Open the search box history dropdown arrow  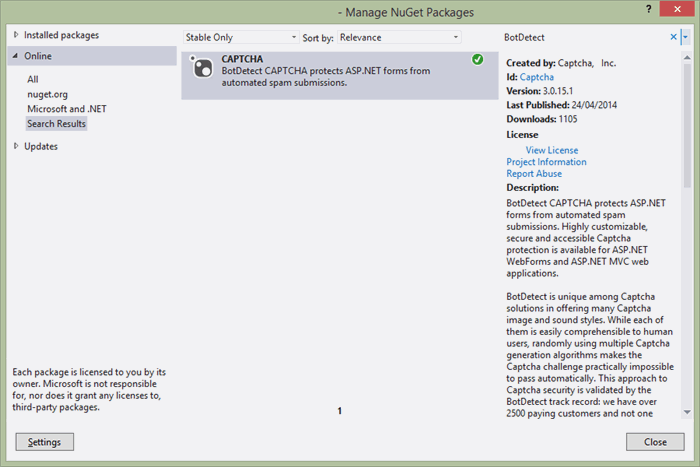pos(685,38)
